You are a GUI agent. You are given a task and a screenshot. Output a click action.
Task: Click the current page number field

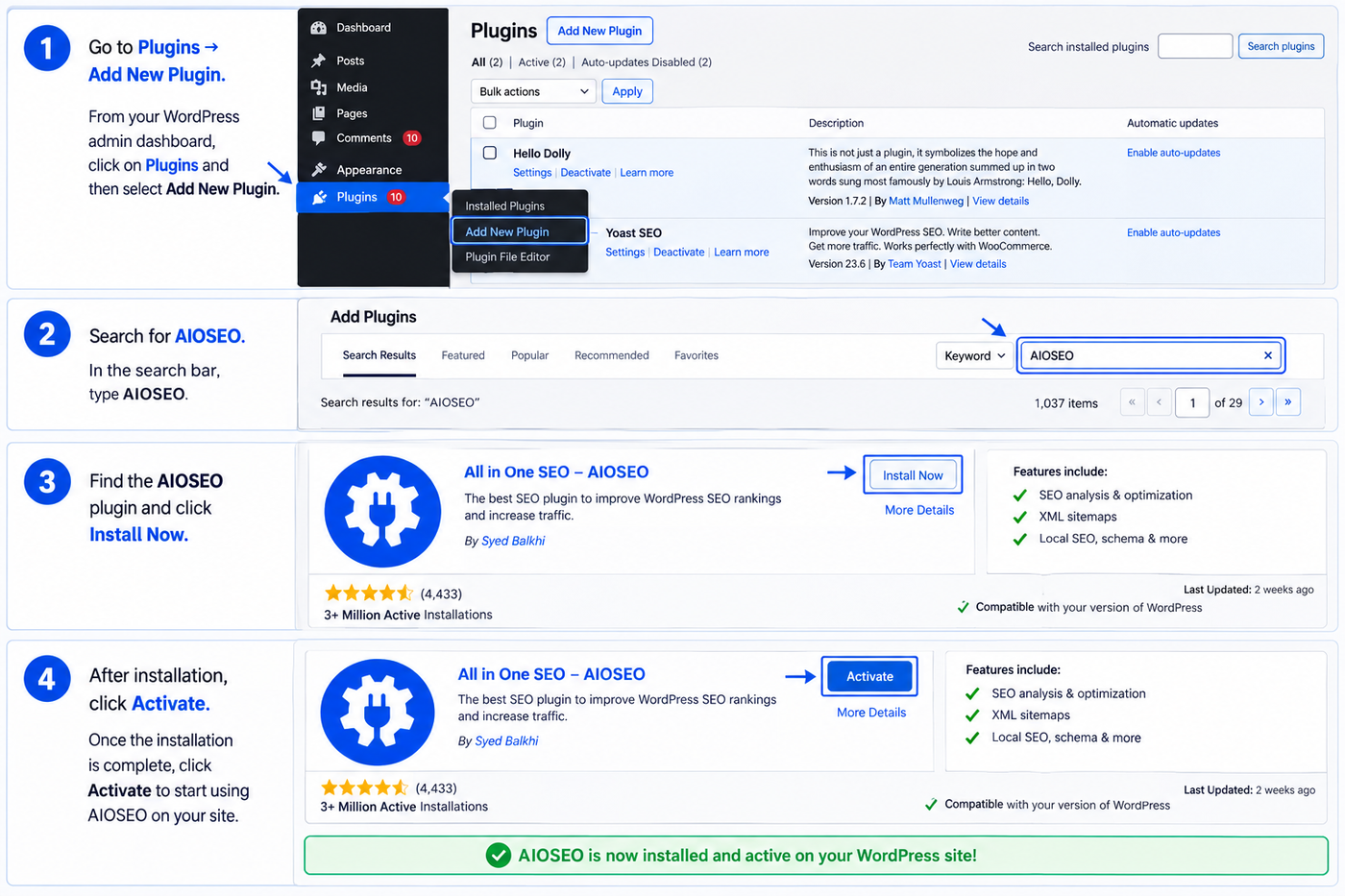click(x=1193, y=402)
